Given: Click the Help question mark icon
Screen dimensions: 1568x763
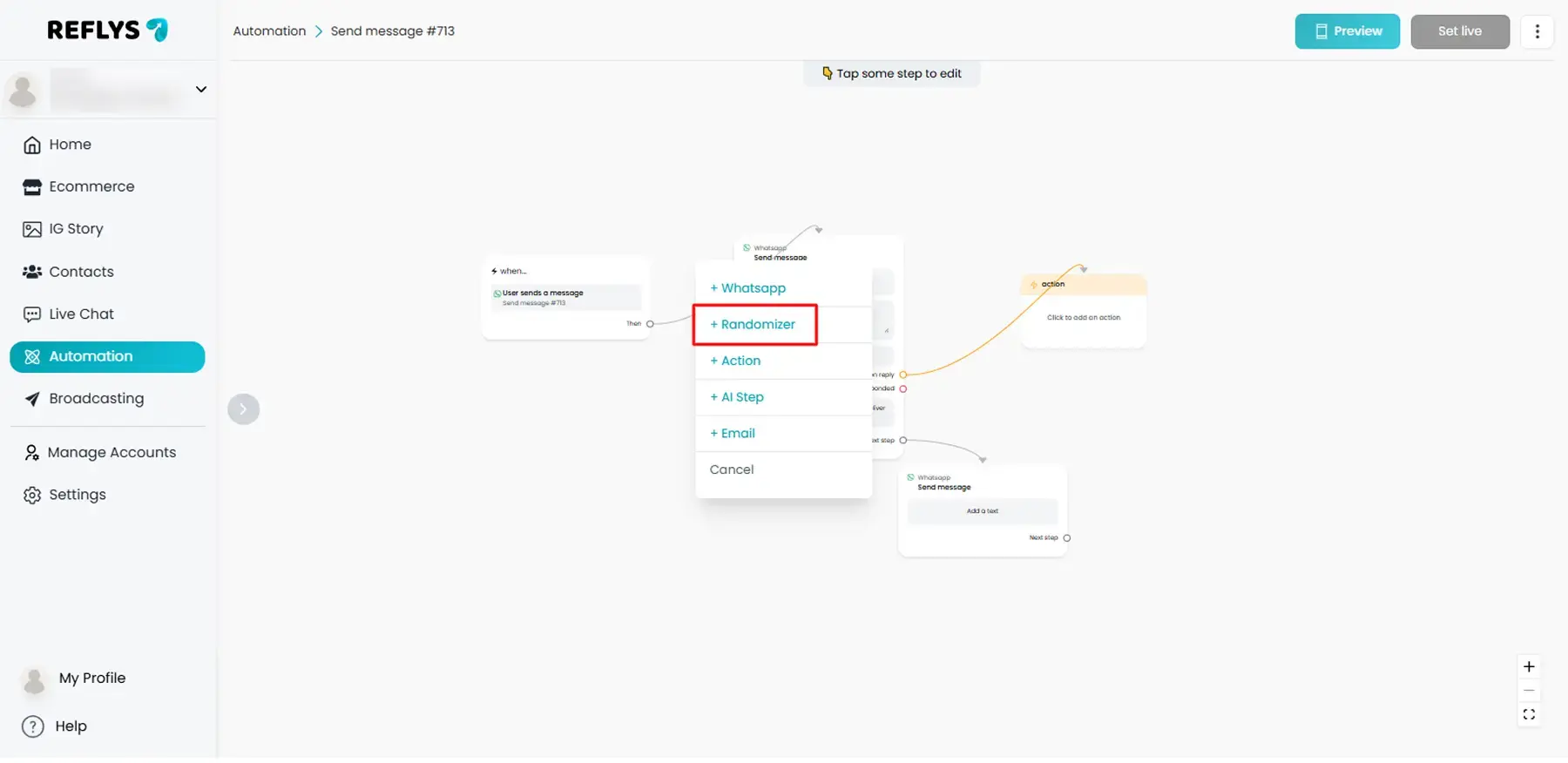Looking at the screenshot, I should pyautogui.click(x=33, y=727).
